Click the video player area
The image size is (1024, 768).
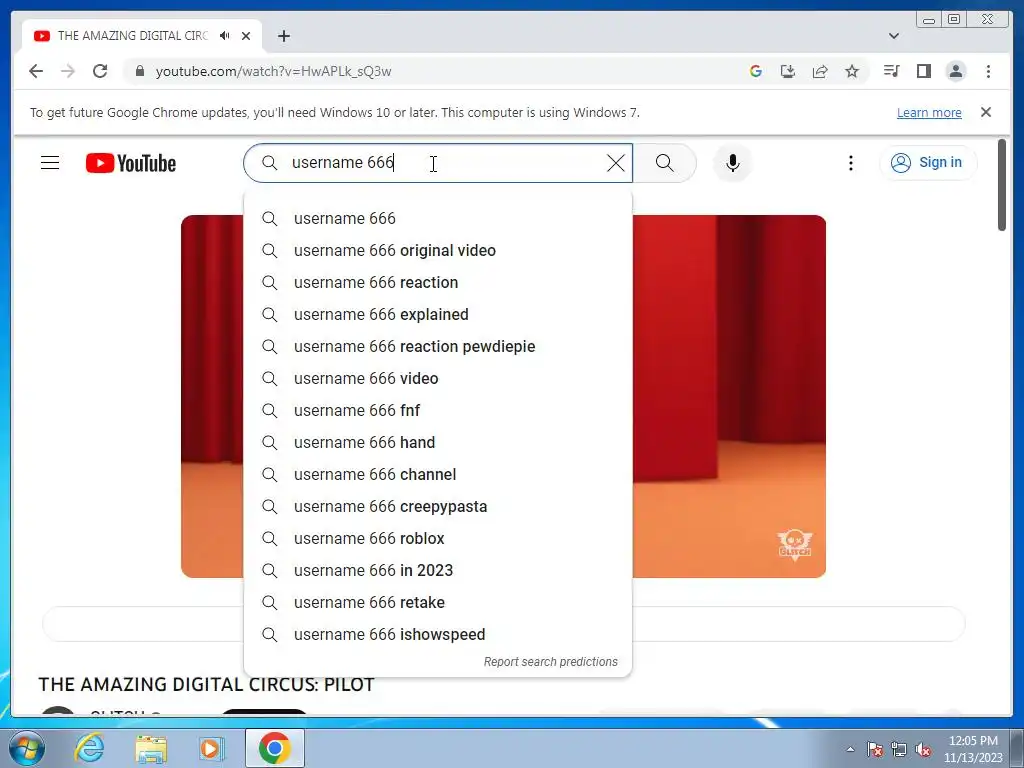coord(728,396)
